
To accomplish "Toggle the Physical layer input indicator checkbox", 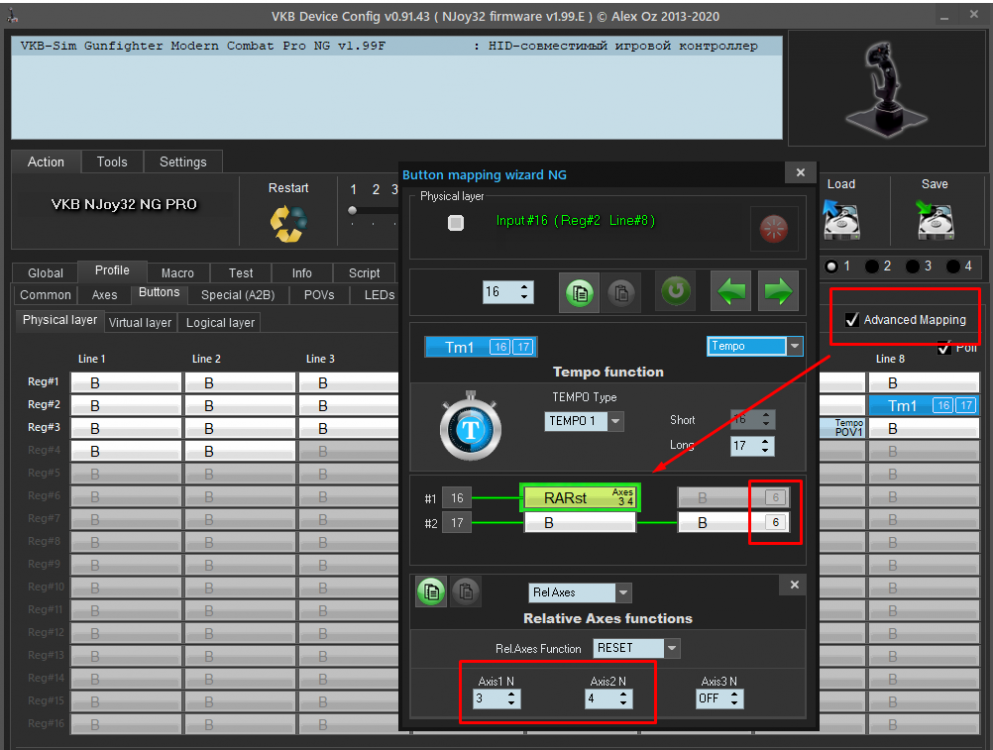I will pos(456,223).
